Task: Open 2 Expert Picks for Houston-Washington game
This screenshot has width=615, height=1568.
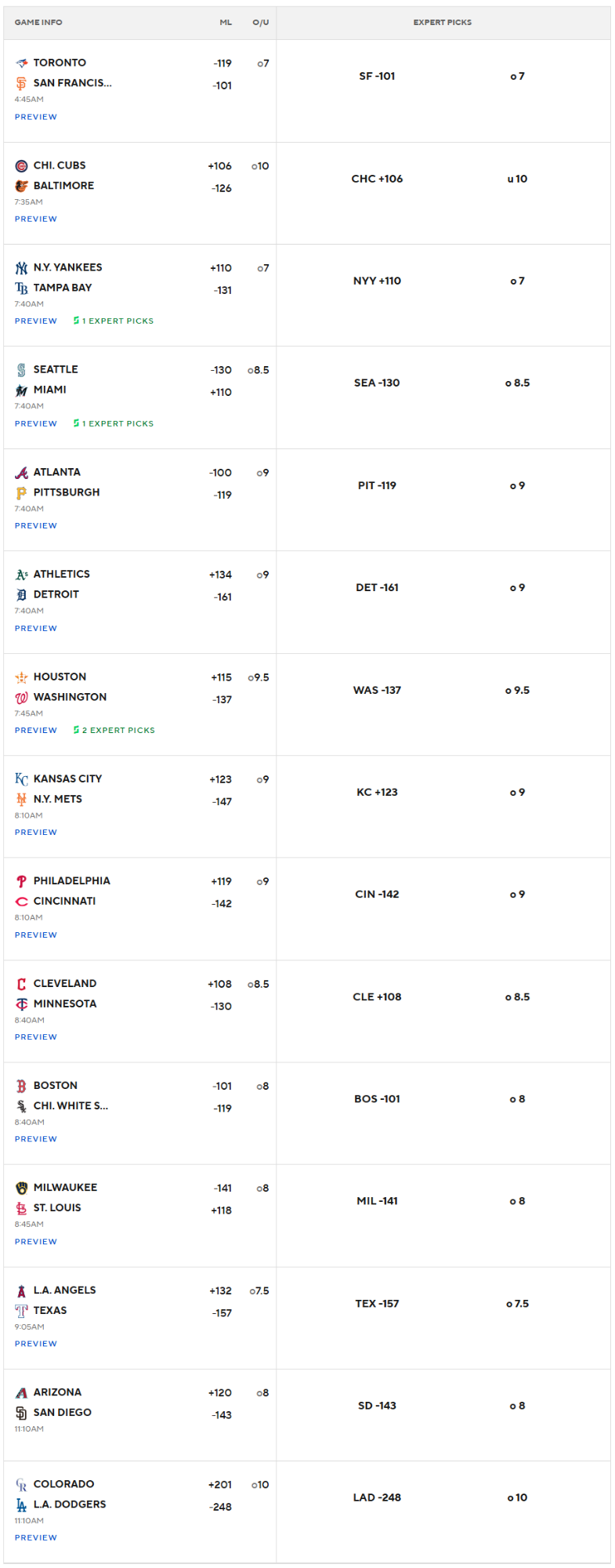Action: coord(114,730)
